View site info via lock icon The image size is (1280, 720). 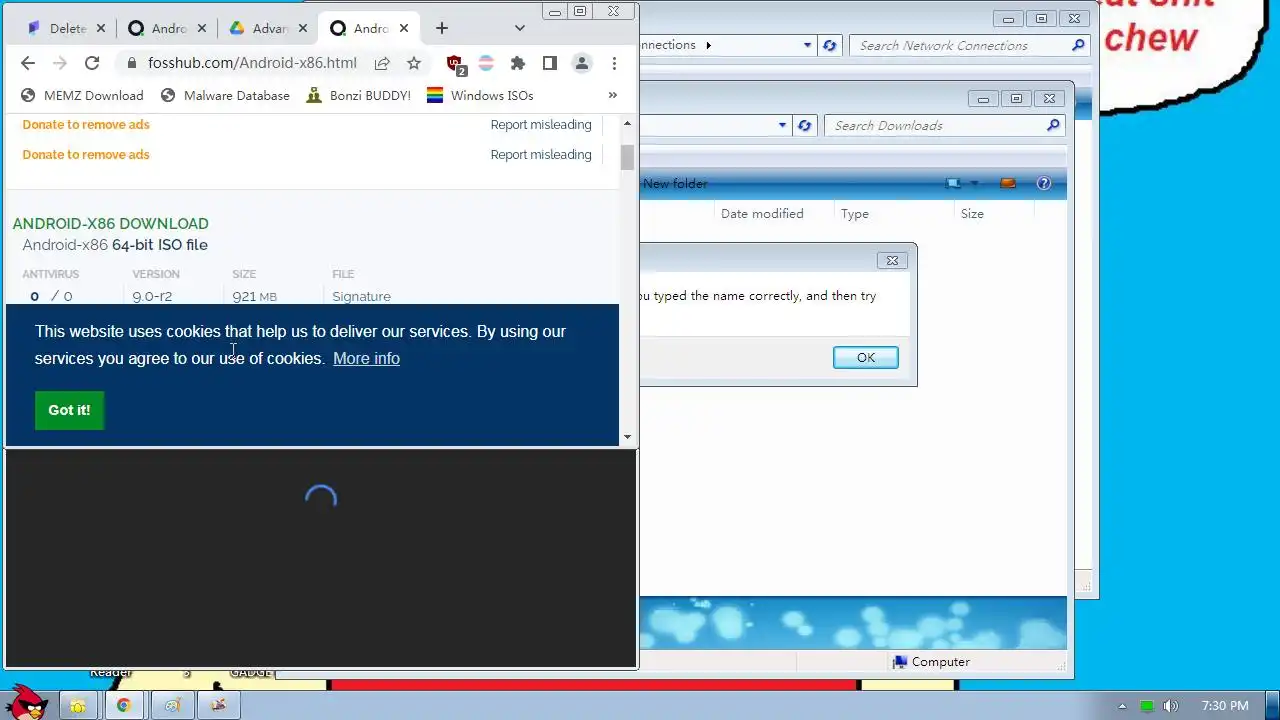pos(130,63)
